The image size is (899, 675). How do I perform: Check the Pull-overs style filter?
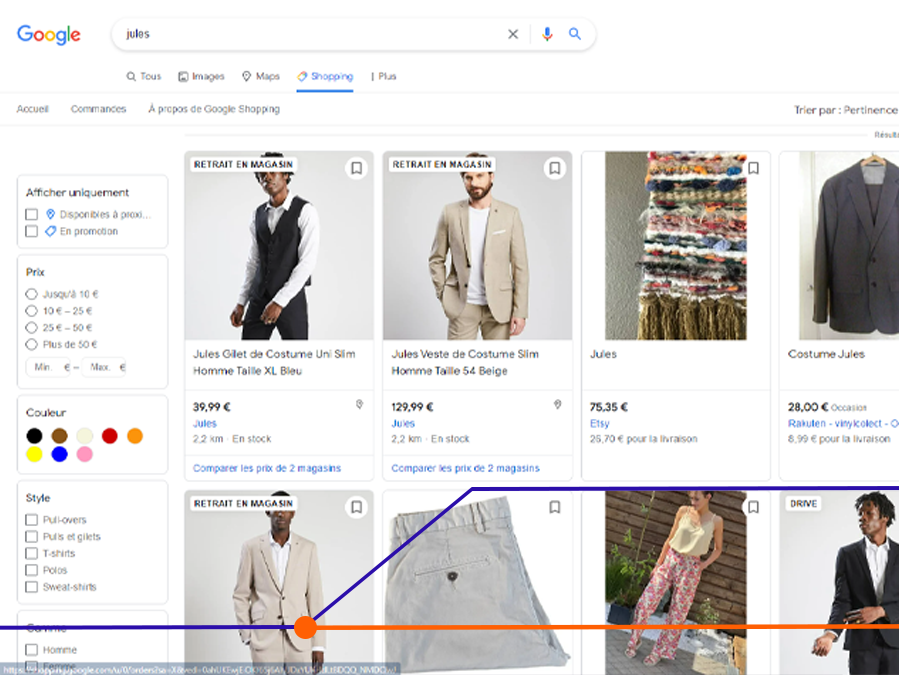pyautogui.click(x=32, y=520)
